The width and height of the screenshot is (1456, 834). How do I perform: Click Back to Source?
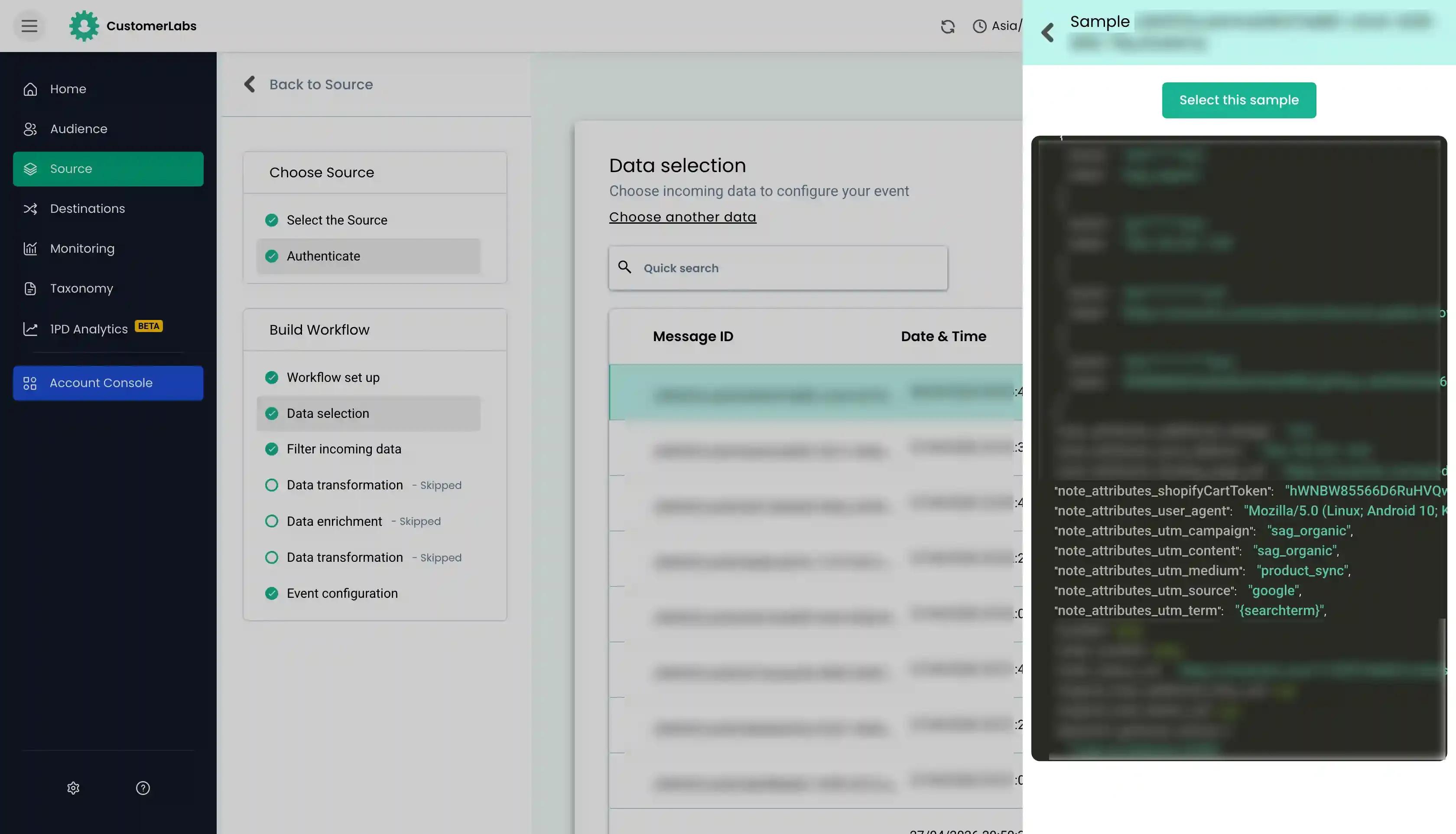click(x=321, y=84)
